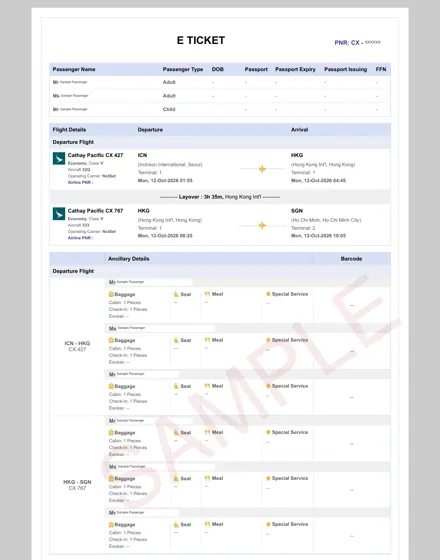The height and width of the screenshot is (560, 440).
Task: Click the Layover: 3h 35m, Hong Kong Int'l text
Action: 220,197
